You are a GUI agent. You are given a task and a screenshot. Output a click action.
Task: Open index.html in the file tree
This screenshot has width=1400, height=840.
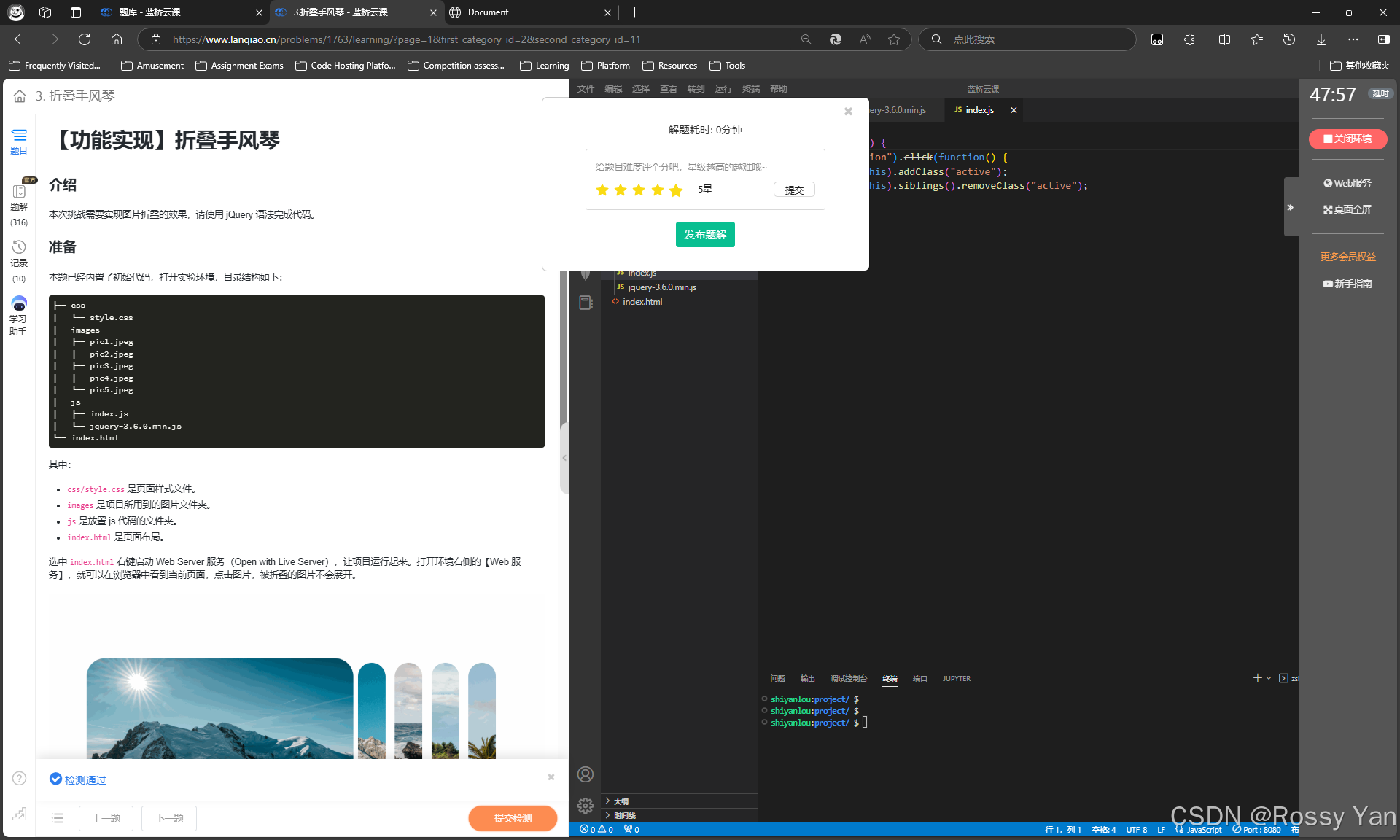click(x=642, y=302)
